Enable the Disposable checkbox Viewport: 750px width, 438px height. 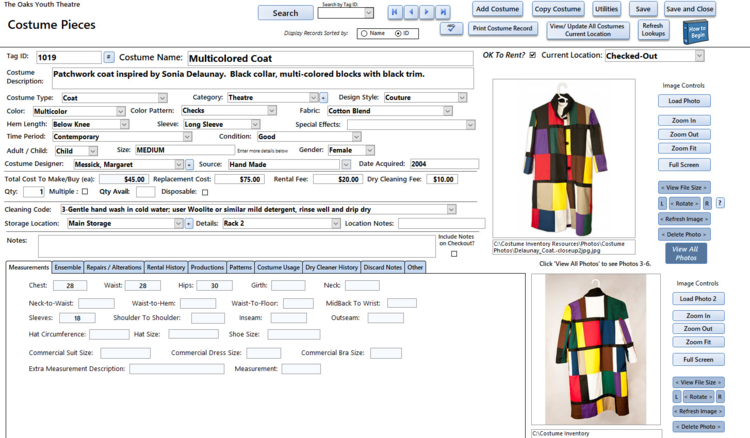coord(205,192)
